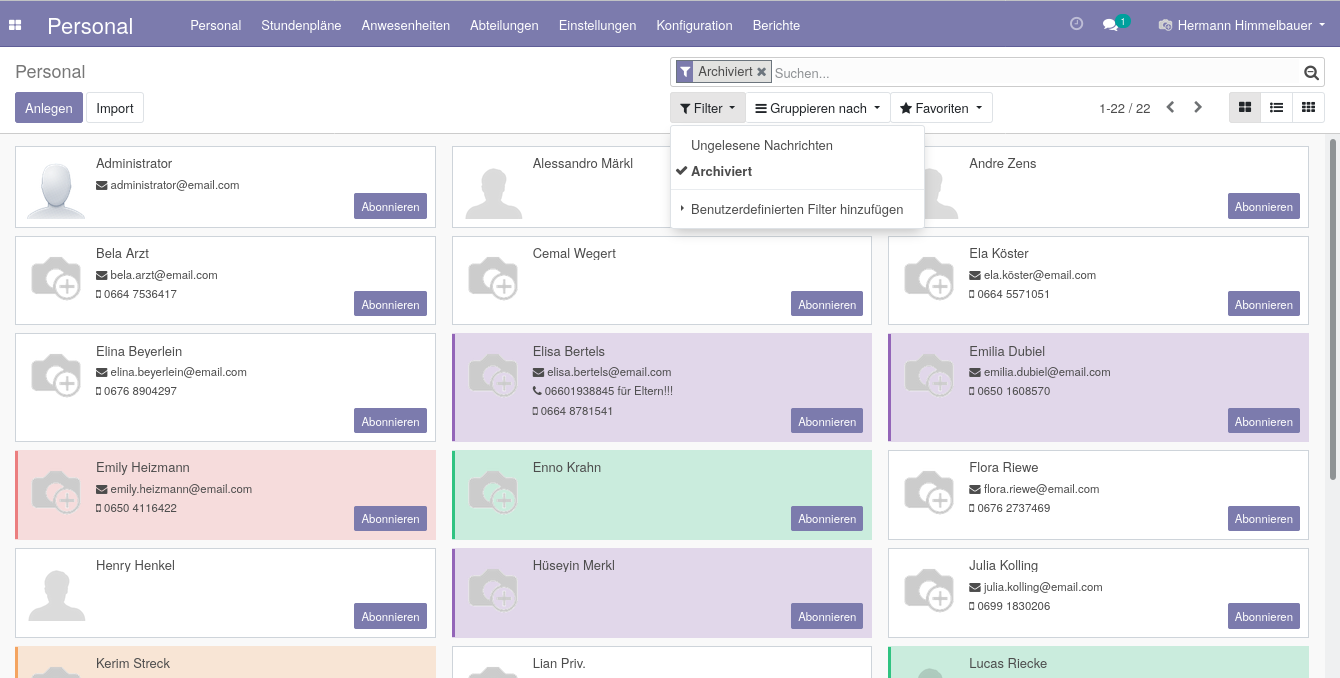Click Elisa Bertels' camera photo placeholder
Viewport: 1340px width, 678px height.
coord(493,375)
